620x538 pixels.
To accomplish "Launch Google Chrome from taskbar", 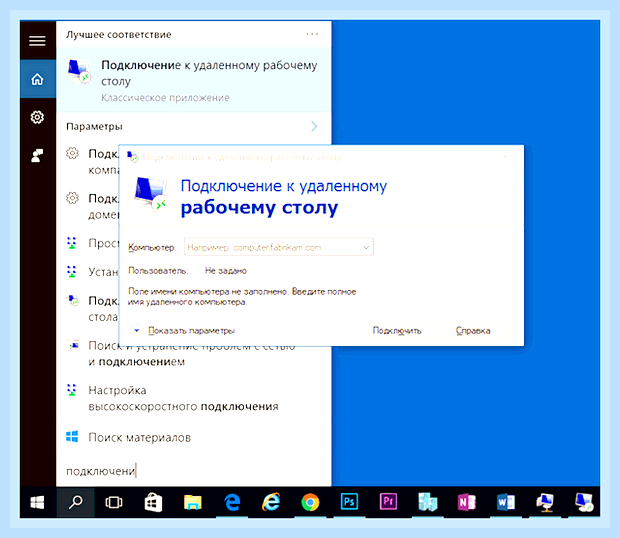I will coord(310,502).
